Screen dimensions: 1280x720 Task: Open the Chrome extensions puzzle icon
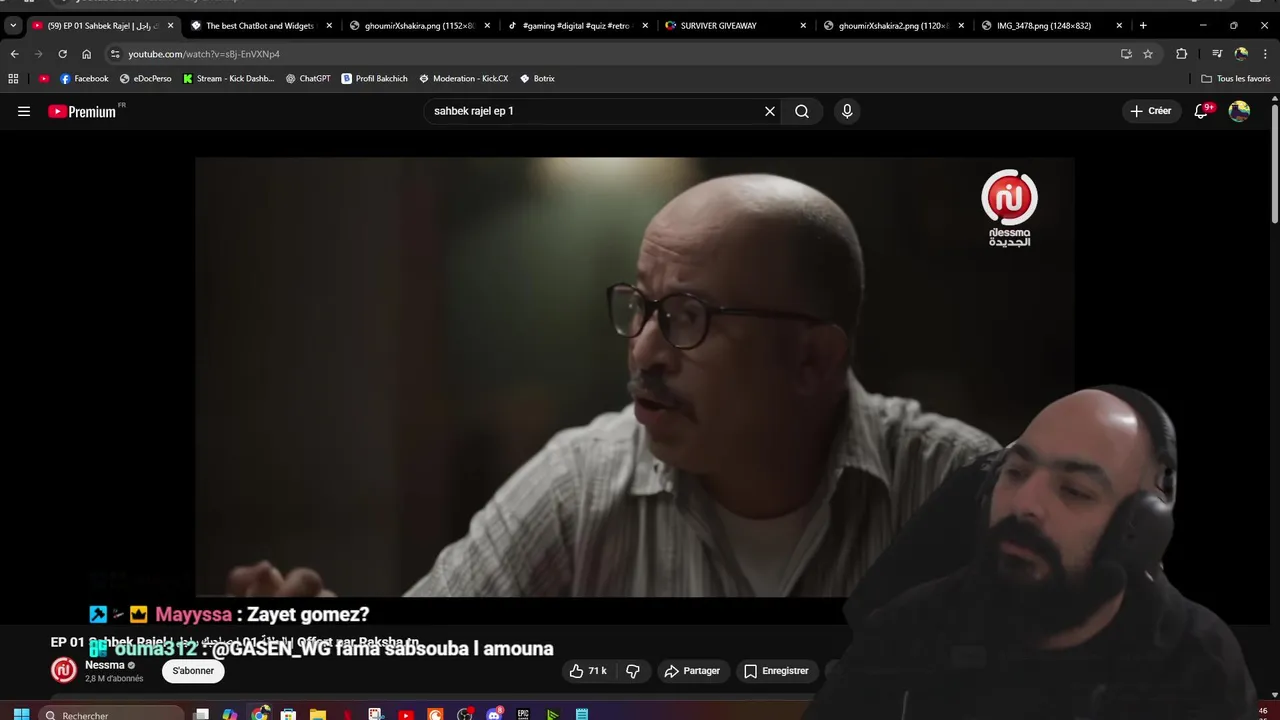pyautogui.click(x=1181, y=54)
